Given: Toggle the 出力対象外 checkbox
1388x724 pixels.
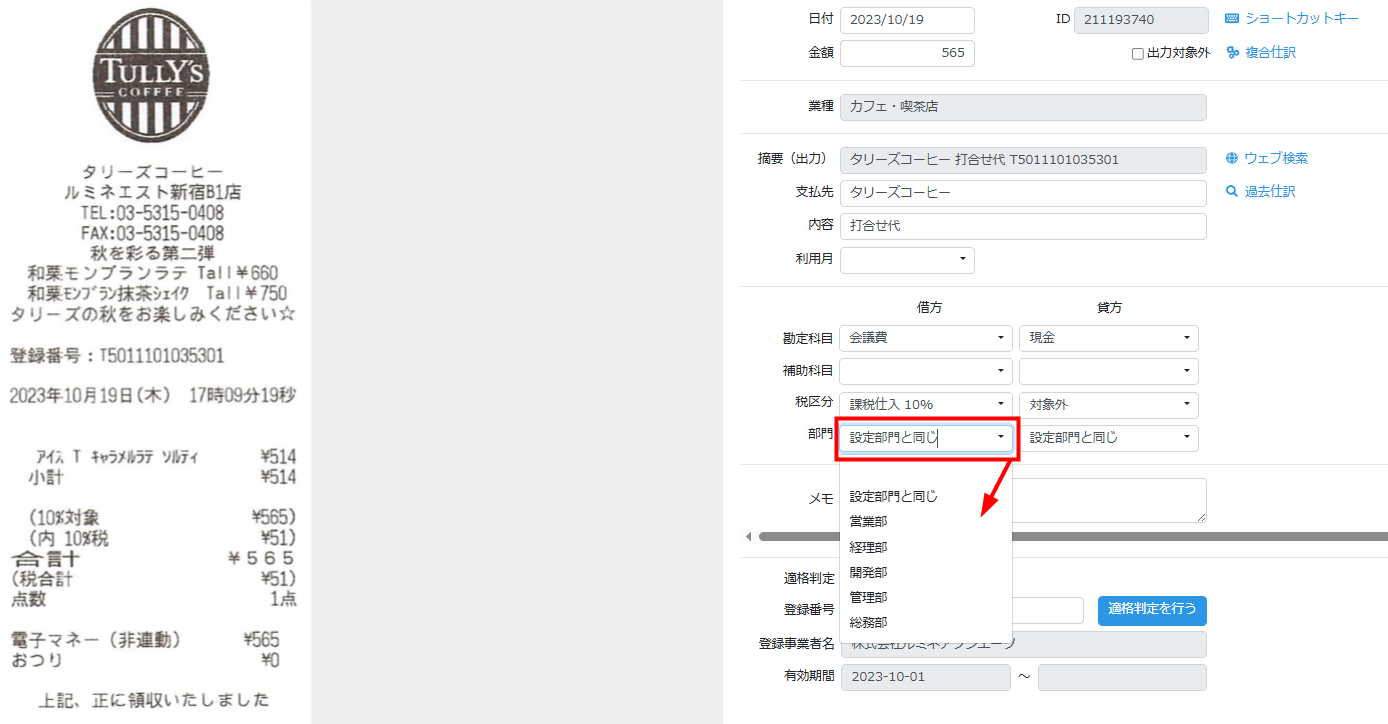Looking at the screenshot, I should pyautogui.click(x=1138, y=54).
